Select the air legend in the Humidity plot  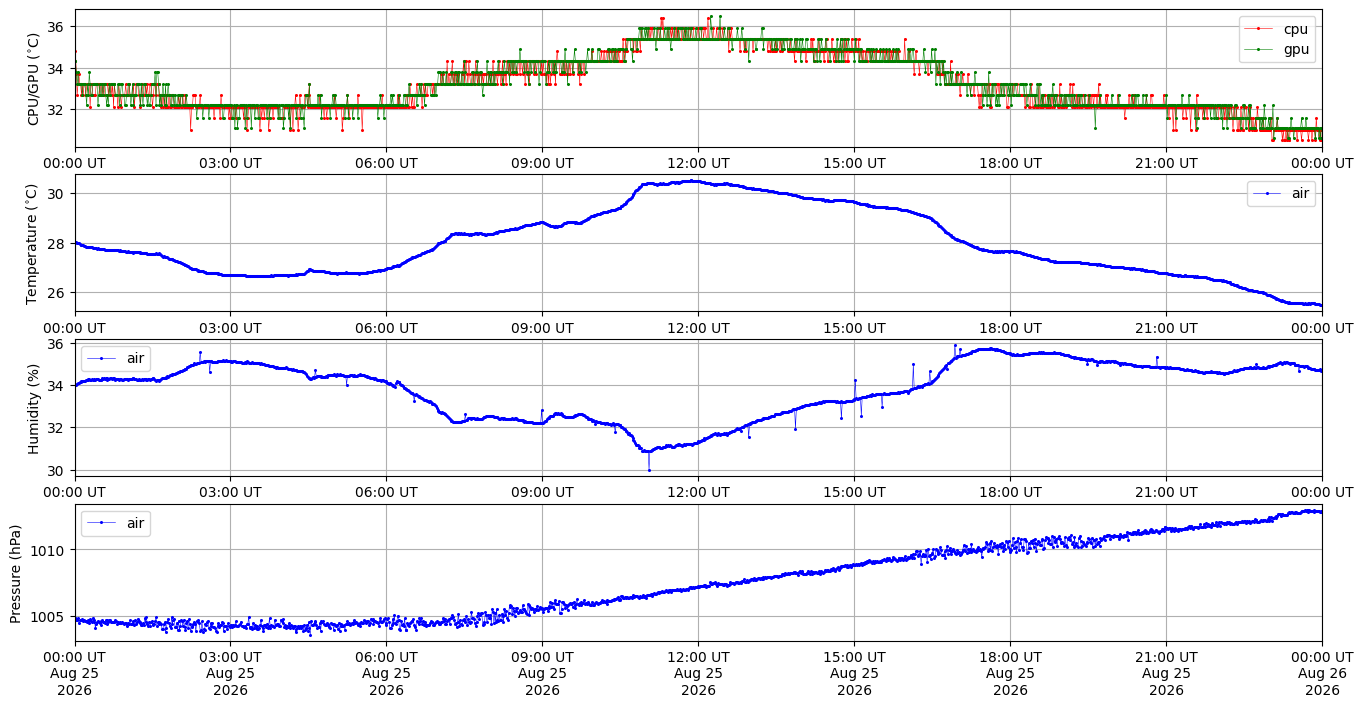(x=115, y=358)
